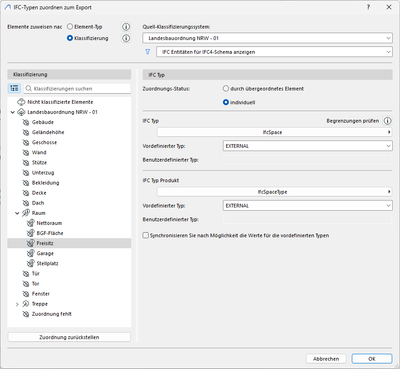Image resolution: width=400 pixels, height=369 pixels.
Task: Collapse the Raum tree node
Action: coord(17,213)
